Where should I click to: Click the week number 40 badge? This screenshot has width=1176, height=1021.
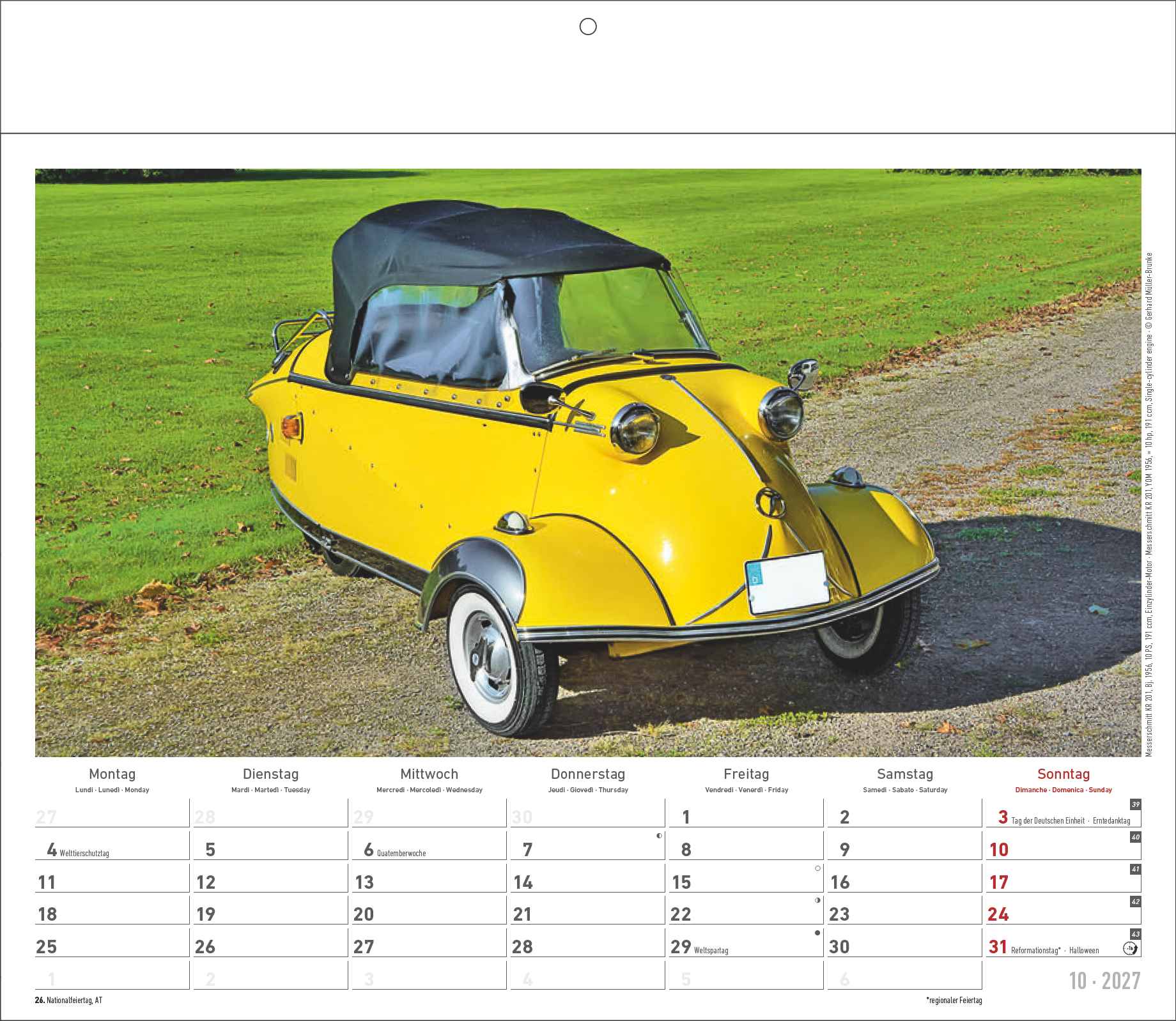pyautogui.click(x=1135, y=836)
